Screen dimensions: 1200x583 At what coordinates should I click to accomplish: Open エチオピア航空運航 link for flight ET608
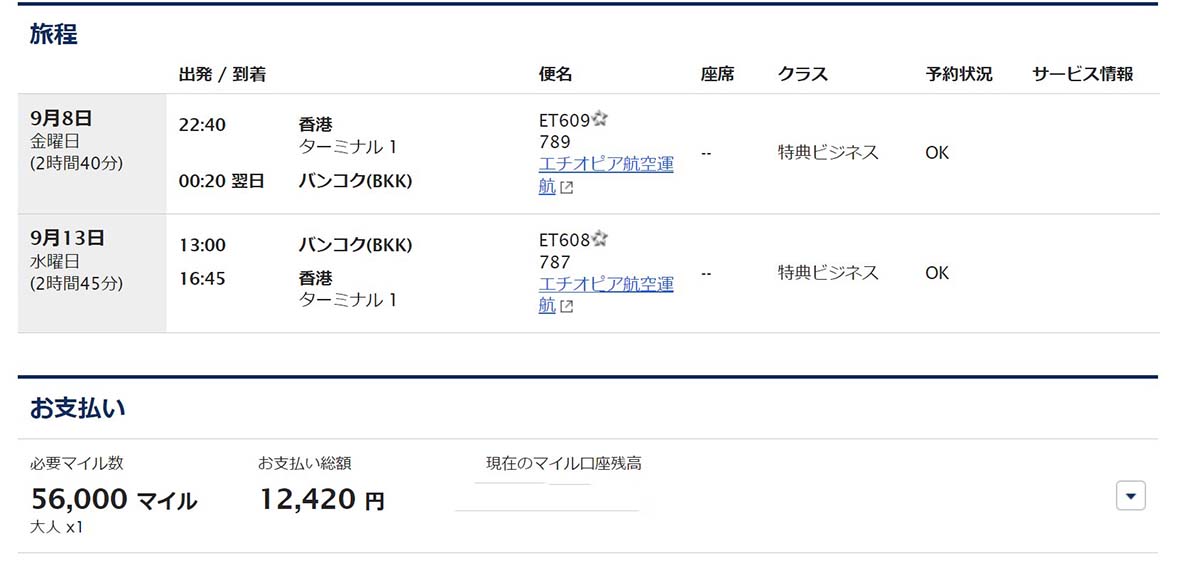pos(606,294)
